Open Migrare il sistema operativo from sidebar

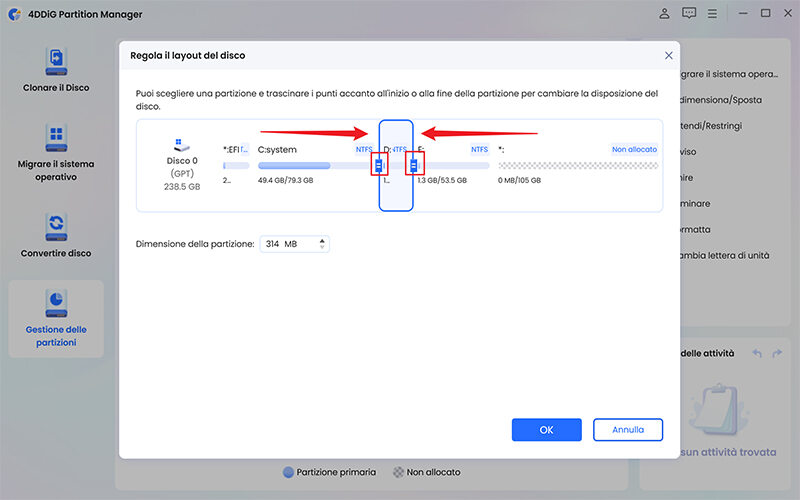(56, 138)
